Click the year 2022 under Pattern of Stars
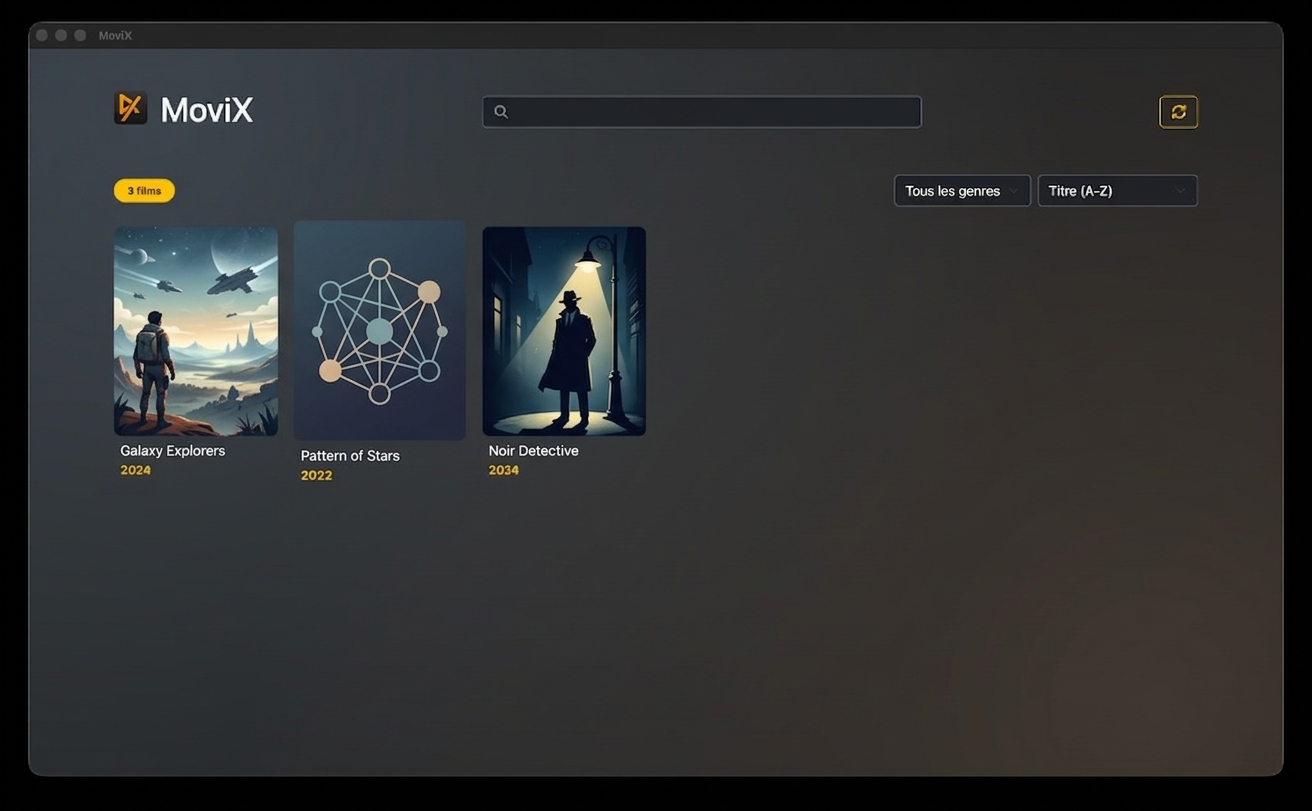Screen dimensions: 1312x811 (316, 475)
